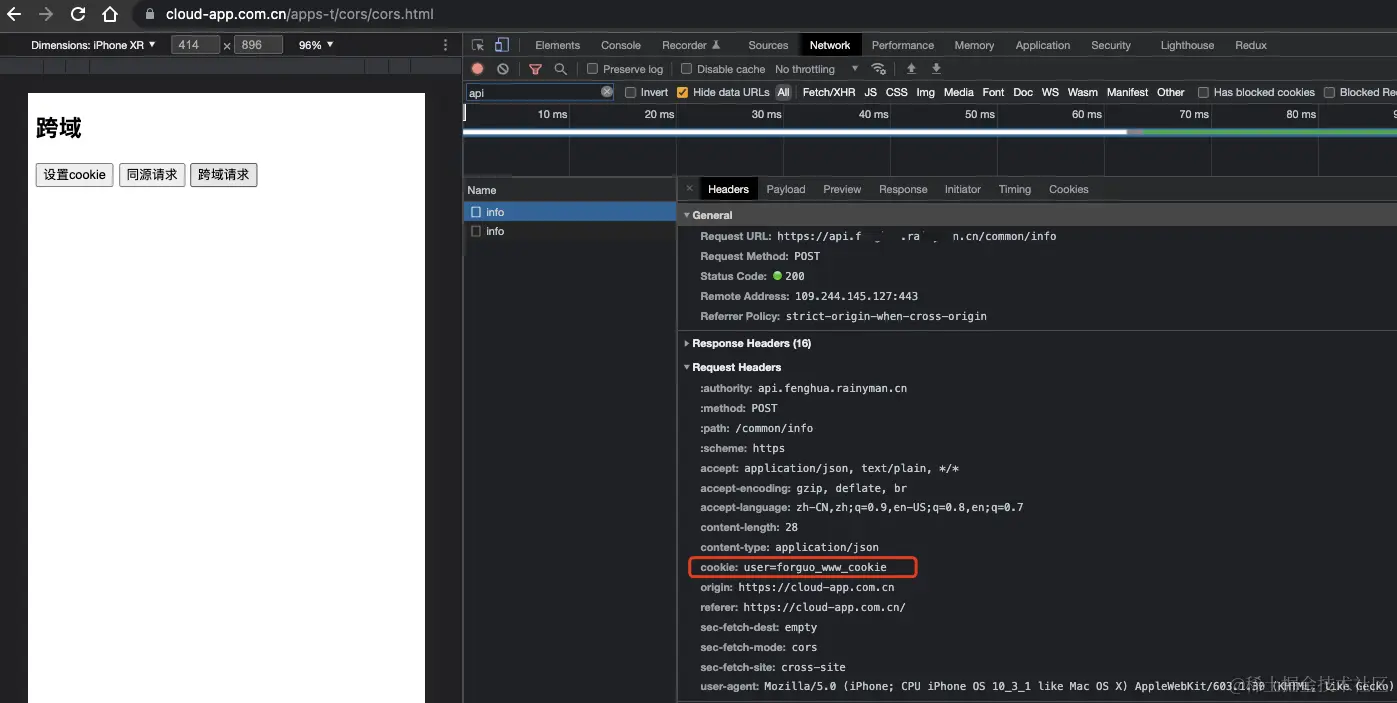The image size is (1397, 703).
Task: Uncheck Hide data URLs
Action: (x=682, y=92)
